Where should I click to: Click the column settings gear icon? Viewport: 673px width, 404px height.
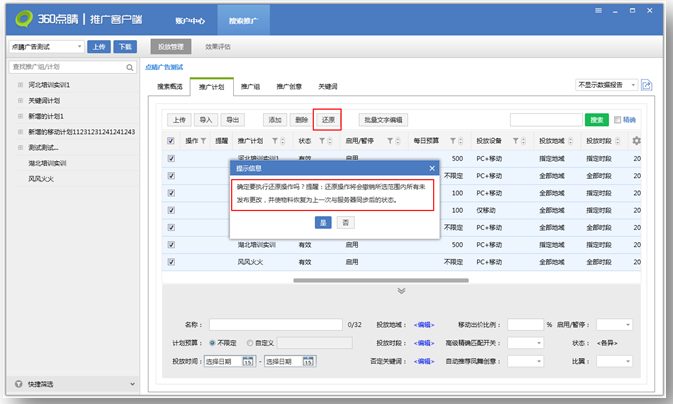coord(636,141)
